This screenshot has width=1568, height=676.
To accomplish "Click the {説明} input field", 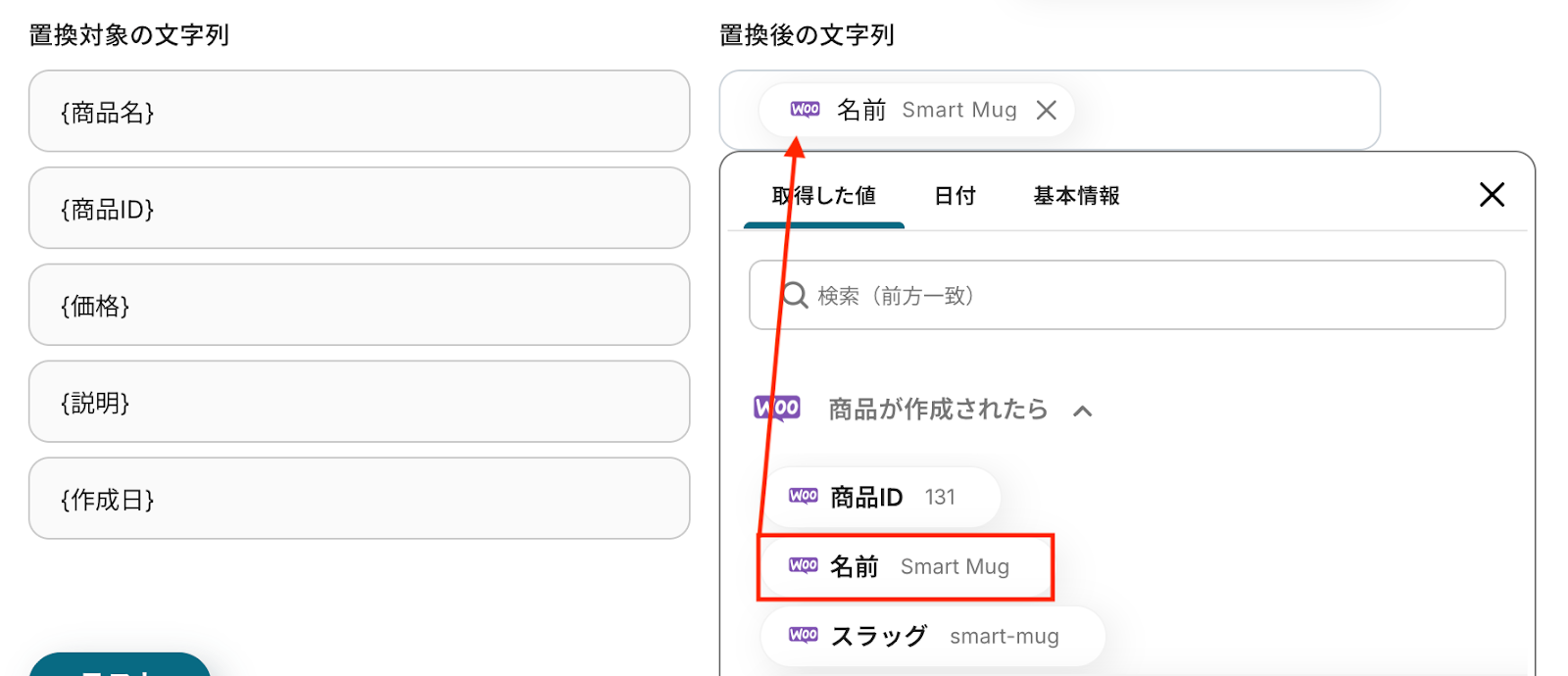I will 360,402.
